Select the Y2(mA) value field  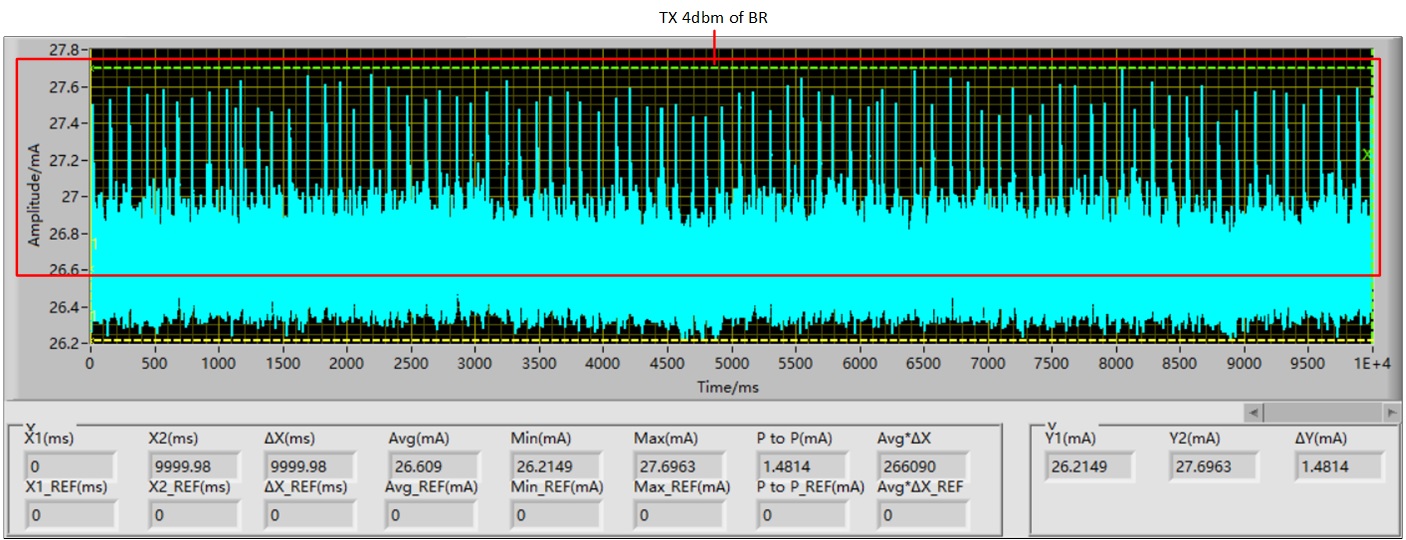pos(1214,466)
